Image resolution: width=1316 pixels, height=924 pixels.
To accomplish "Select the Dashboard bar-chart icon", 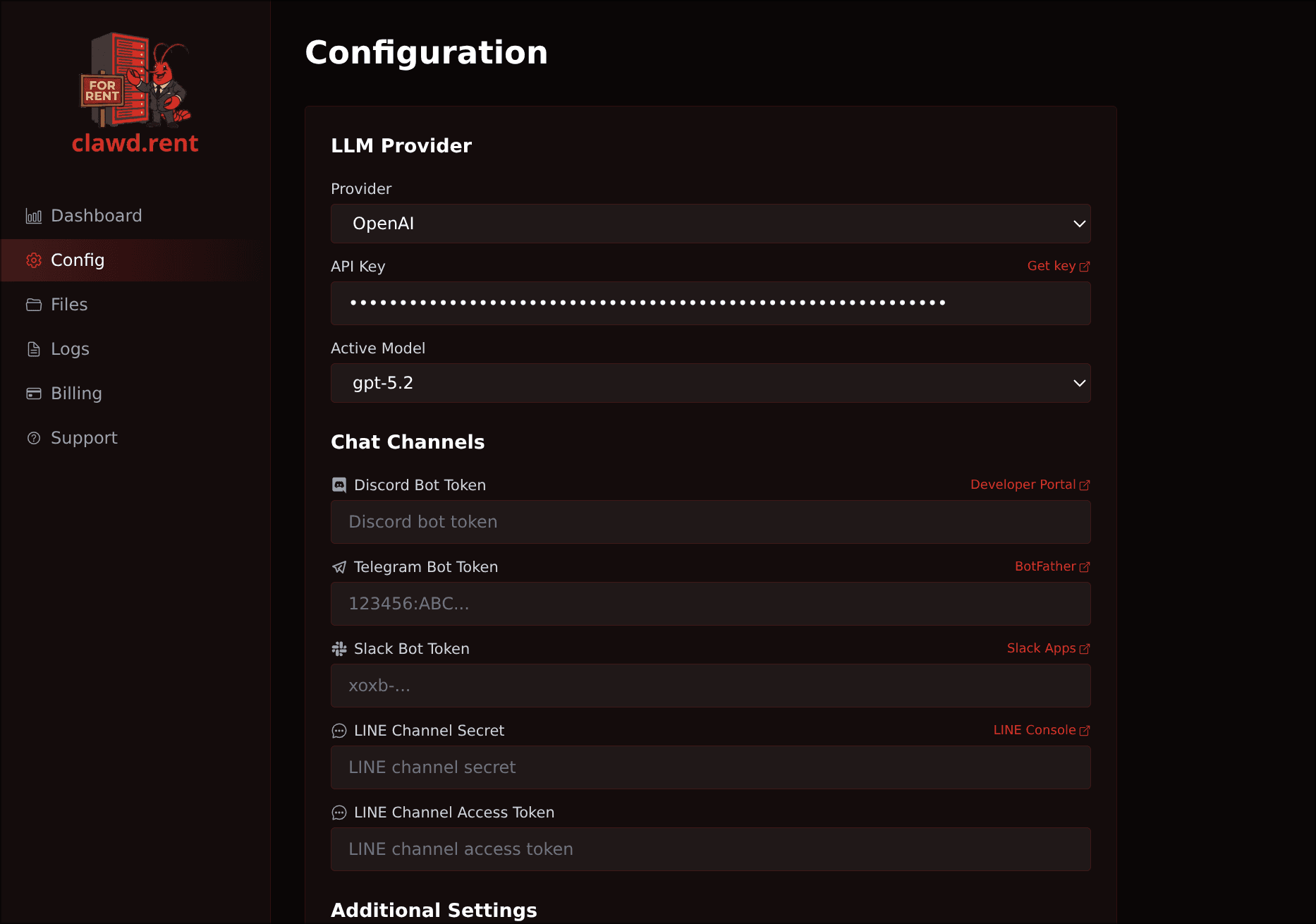I will click(x=33, y=216).
